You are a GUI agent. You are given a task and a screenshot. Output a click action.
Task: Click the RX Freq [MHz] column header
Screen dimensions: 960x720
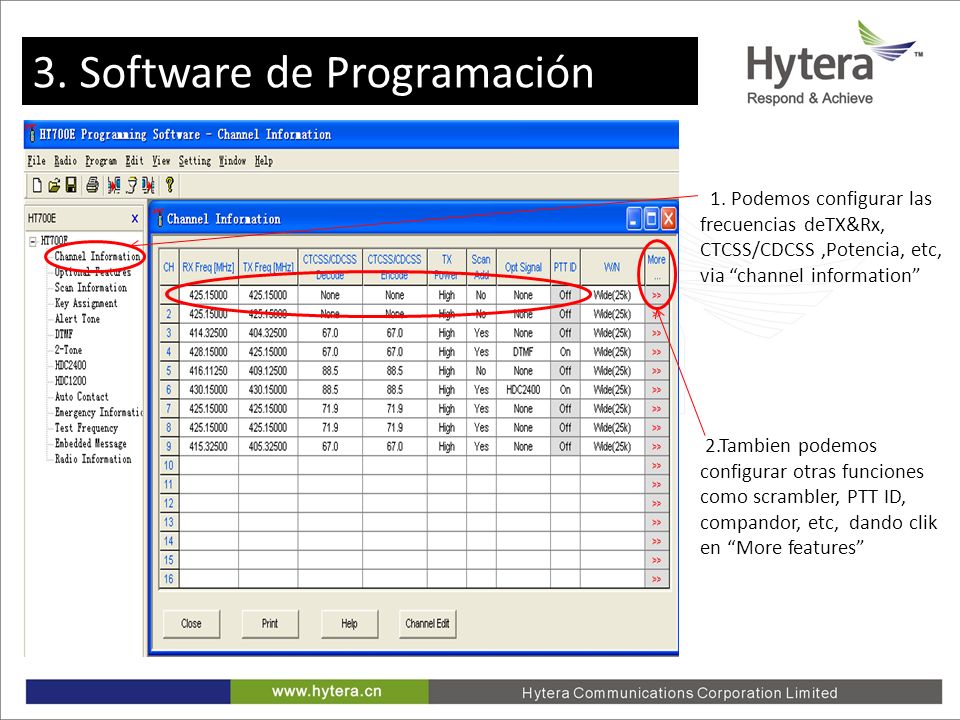pos(208,268)
